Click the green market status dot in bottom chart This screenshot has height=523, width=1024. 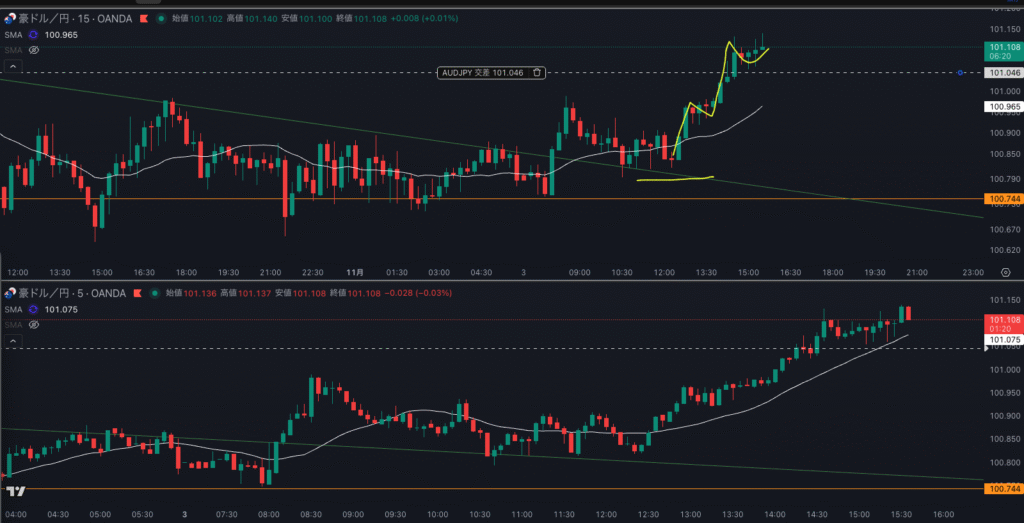[x=156, y=293]
